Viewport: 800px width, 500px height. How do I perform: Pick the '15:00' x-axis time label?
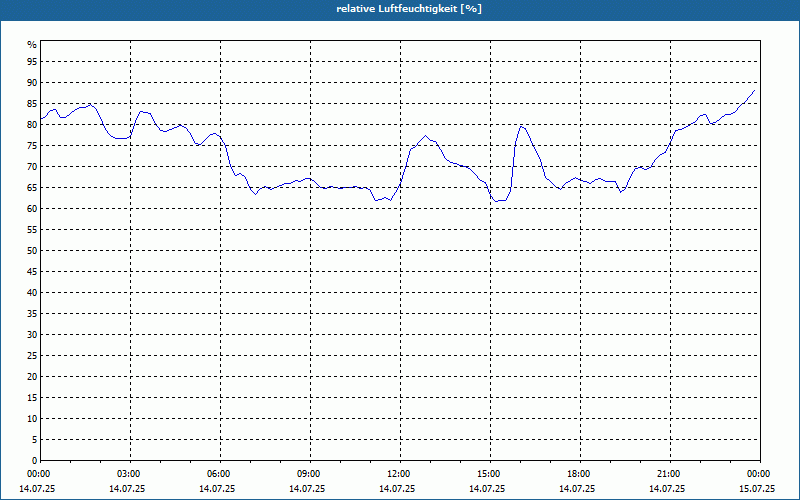(x=490, y=474)
